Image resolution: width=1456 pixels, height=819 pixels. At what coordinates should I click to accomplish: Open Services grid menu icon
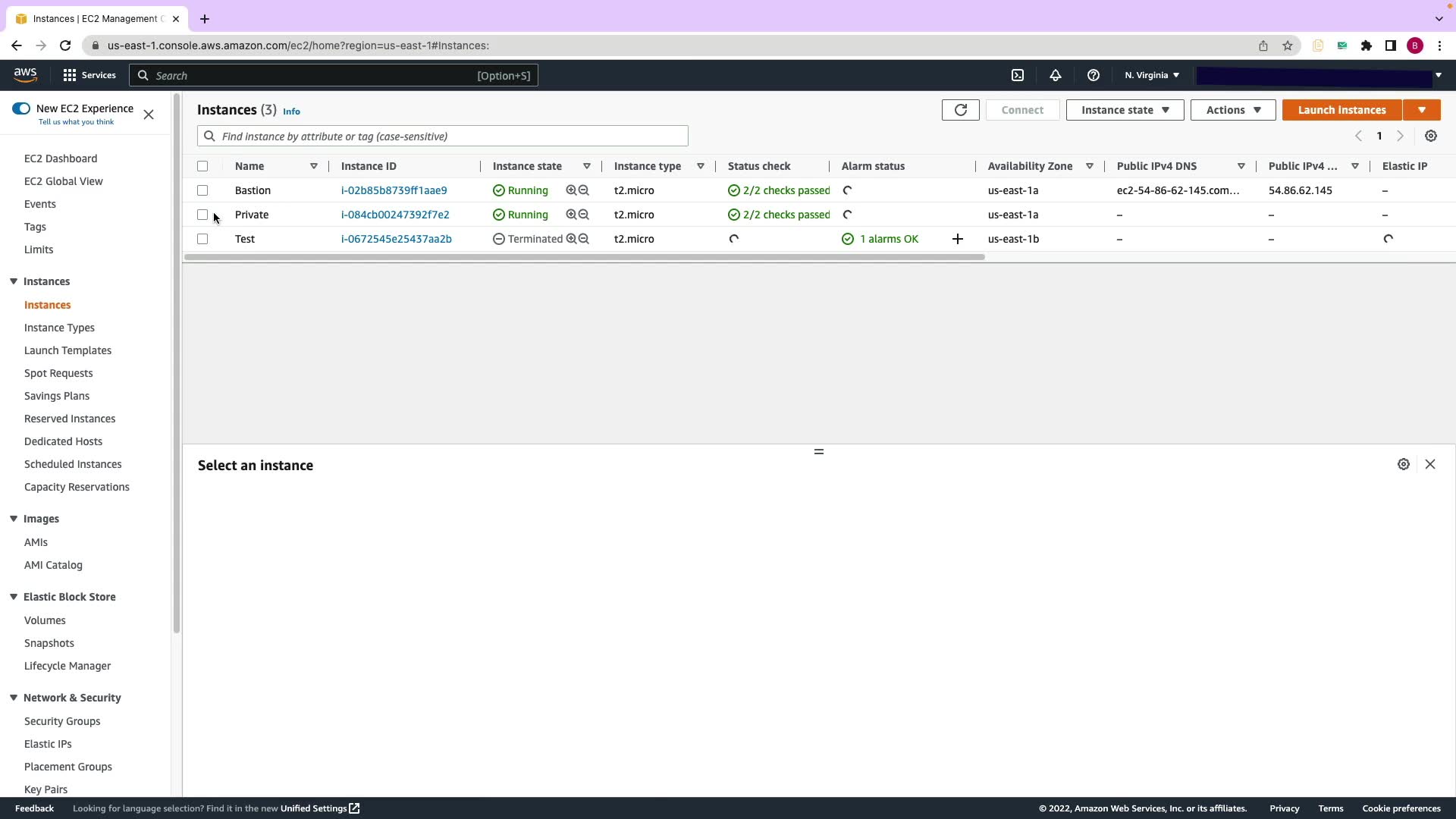coord(70,75)
